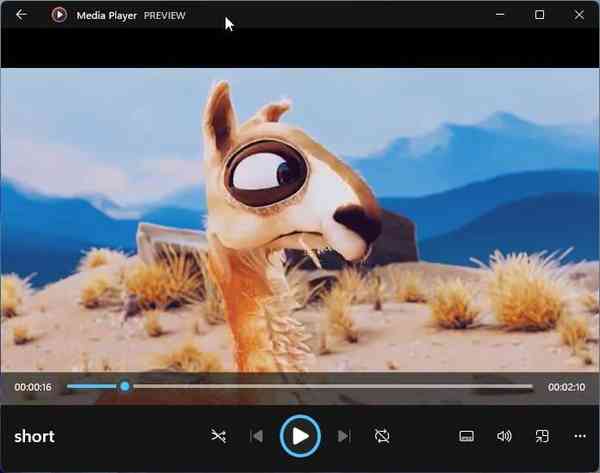
Task: Maximize the Media Player window
Action: pos(540,15)
